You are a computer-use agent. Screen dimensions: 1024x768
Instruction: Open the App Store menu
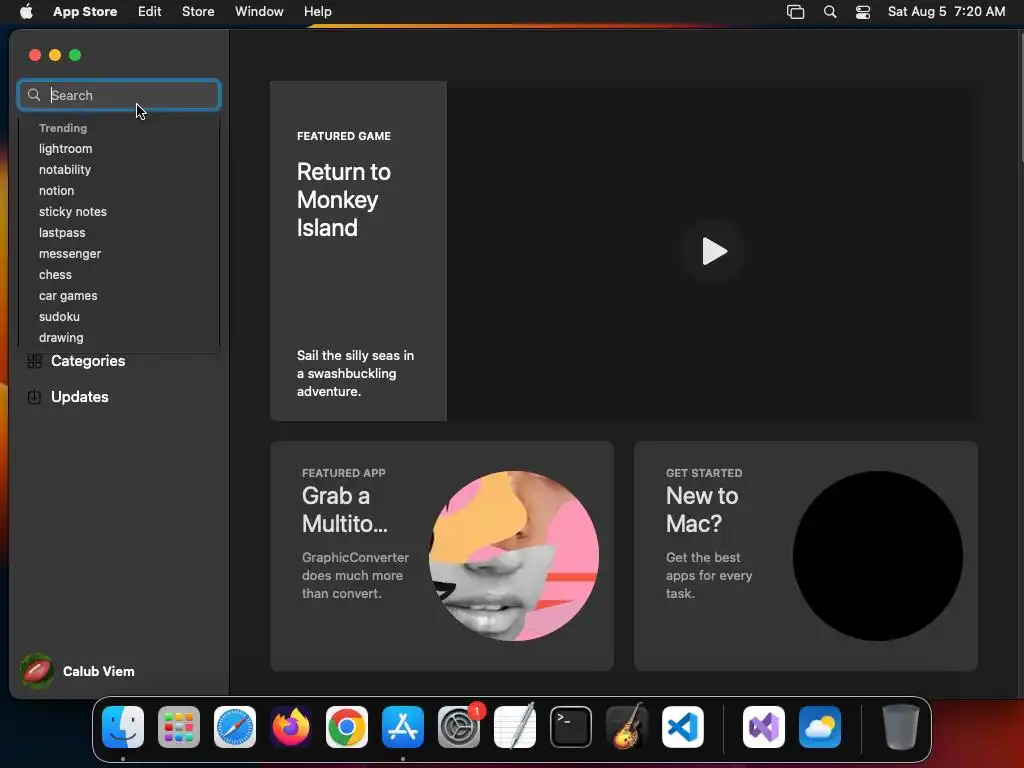pos(85,11)
